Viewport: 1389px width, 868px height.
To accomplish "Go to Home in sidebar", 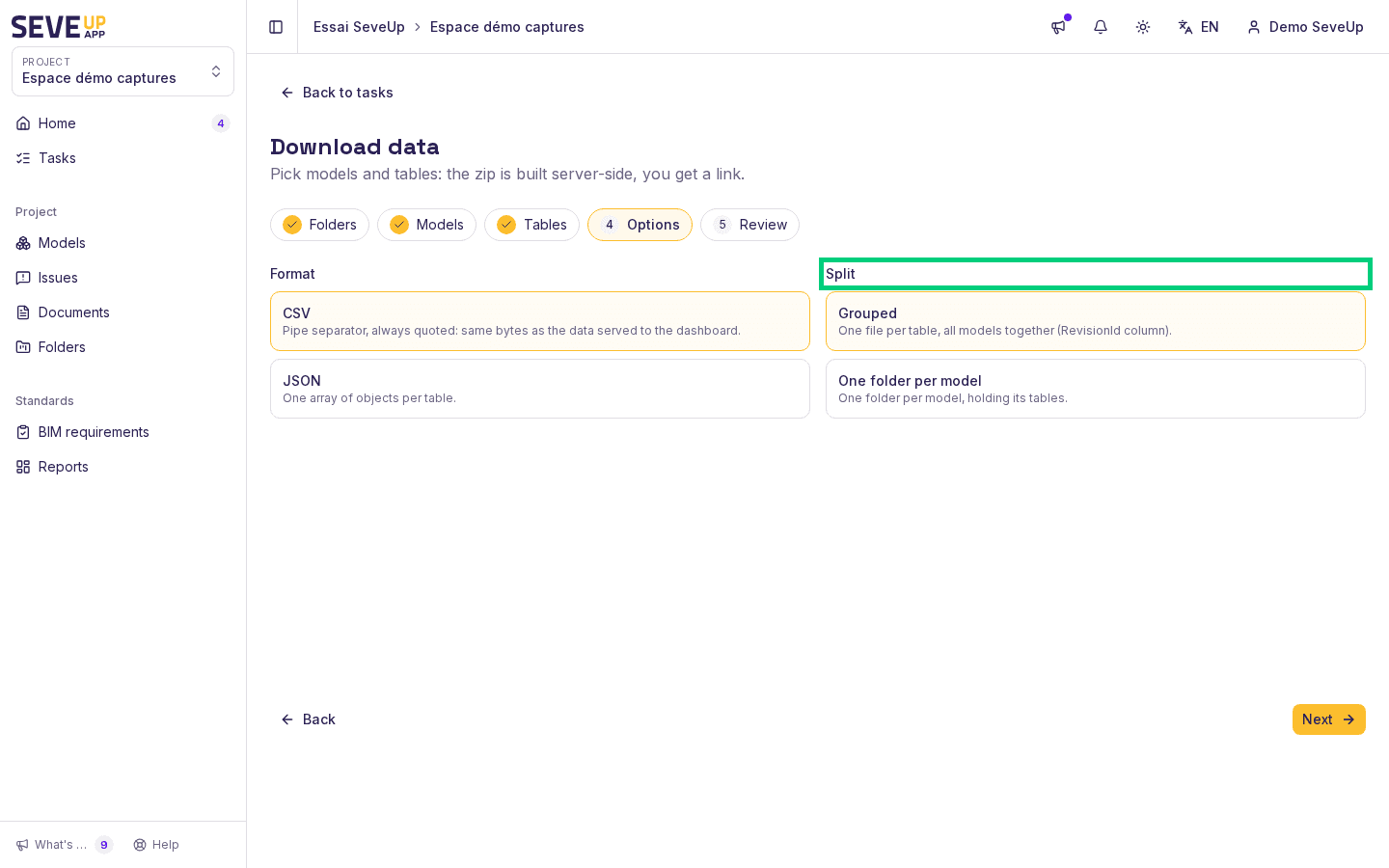I will coord(123,123).
